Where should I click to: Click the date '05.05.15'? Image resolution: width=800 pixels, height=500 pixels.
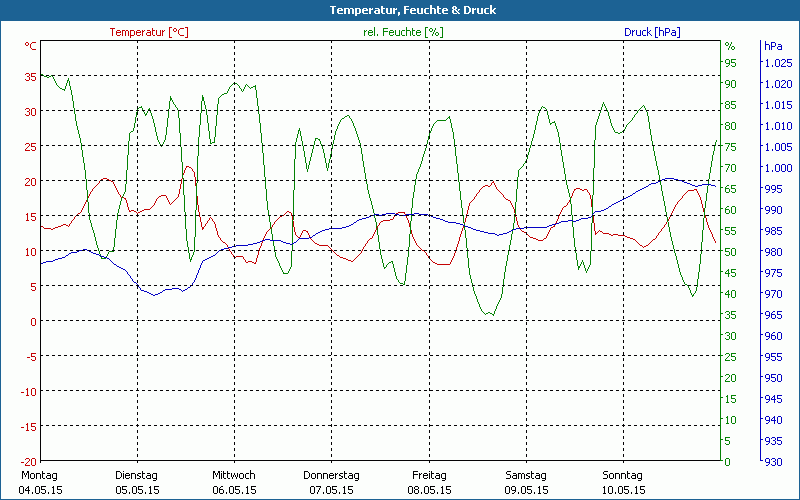[x=137, y=490]
